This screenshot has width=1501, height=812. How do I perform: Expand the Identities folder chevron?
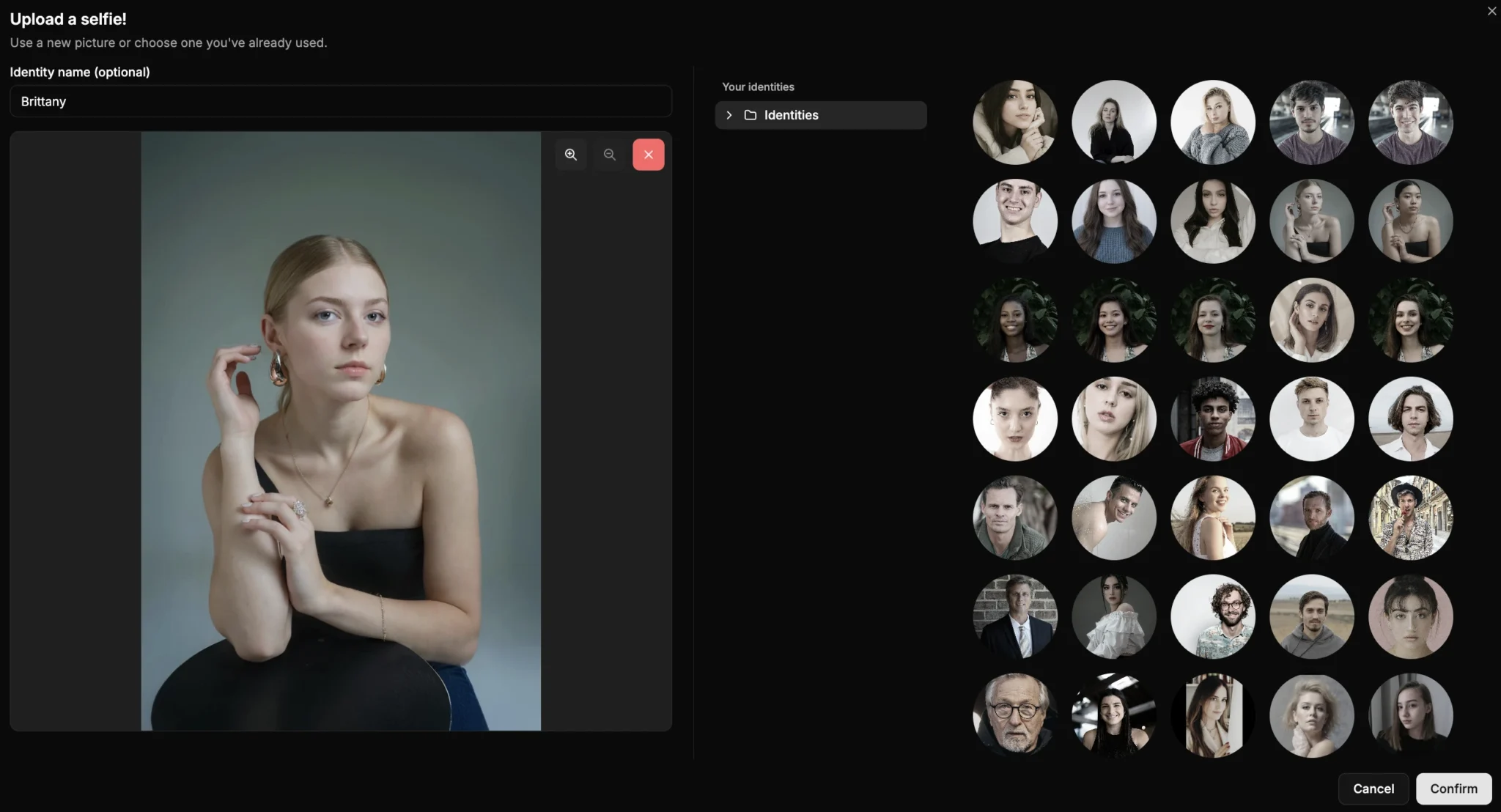[x=729, y=115]
